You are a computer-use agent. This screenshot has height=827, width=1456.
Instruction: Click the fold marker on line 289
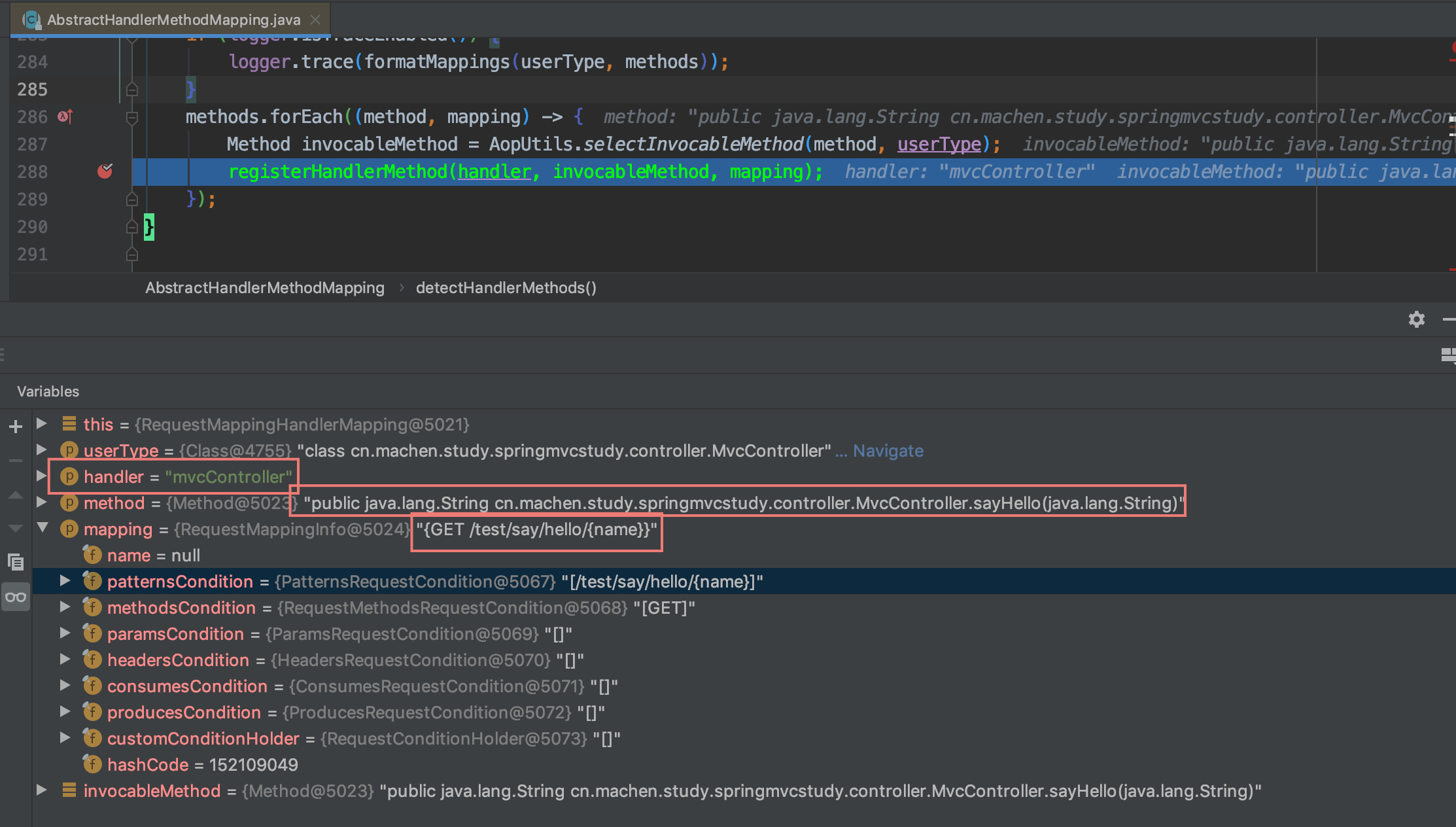[132, 199]
